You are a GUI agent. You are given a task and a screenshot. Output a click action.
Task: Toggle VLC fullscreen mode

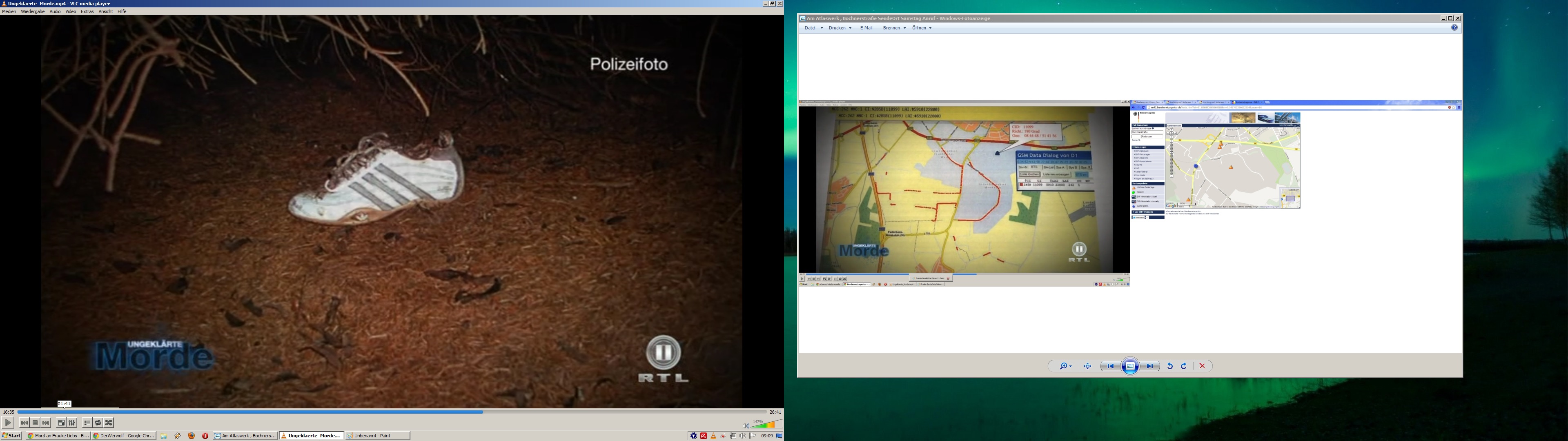click(62, 423)
